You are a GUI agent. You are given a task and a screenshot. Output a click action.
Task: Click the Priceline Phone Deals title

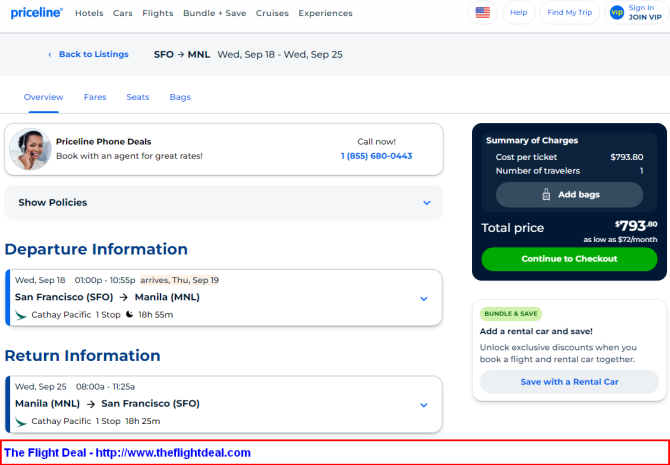point(104,142)
